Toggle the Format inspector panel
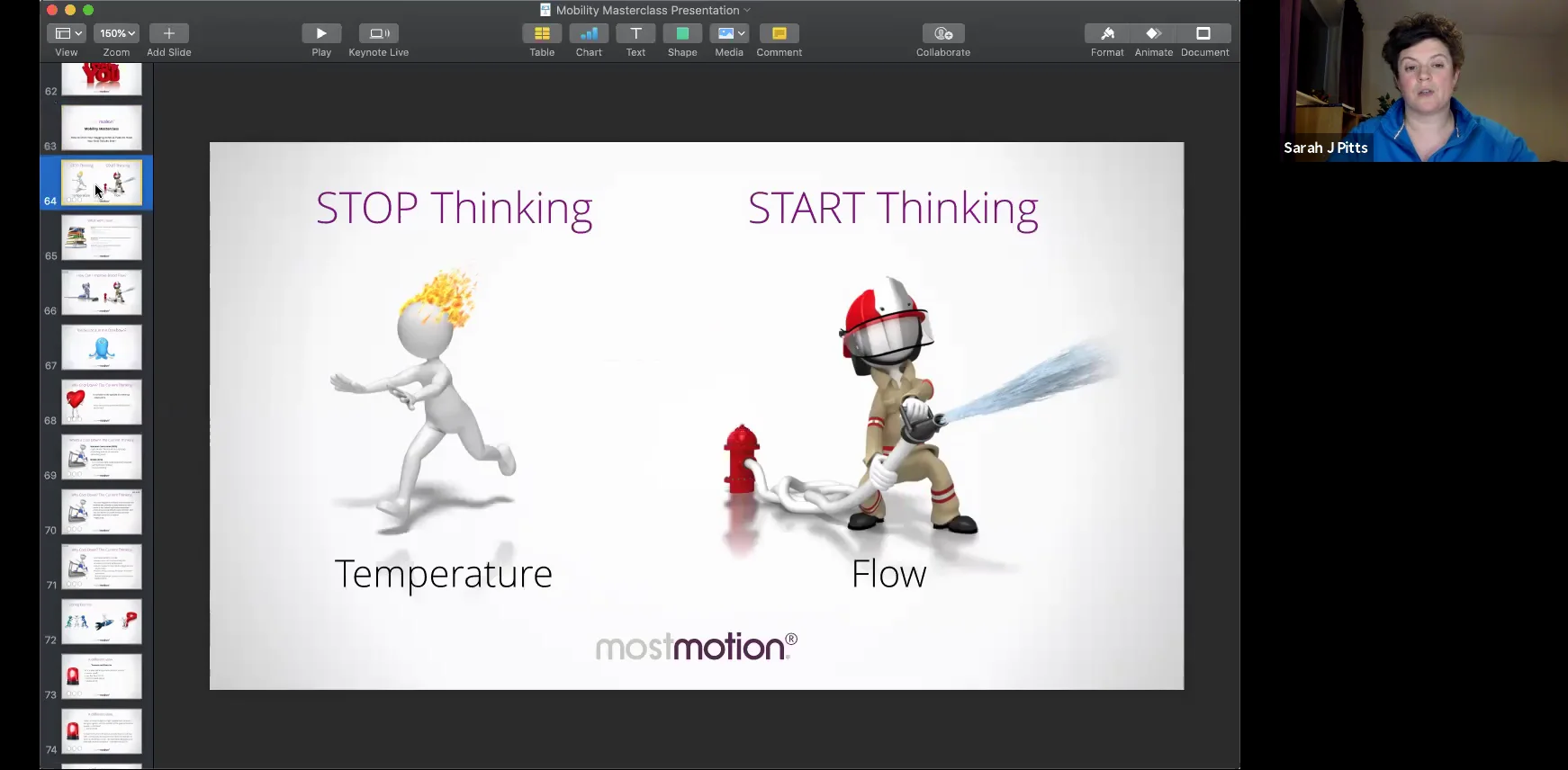Image resolution: width=1568 pixels, height=770 pixels. click(1107, 33)
